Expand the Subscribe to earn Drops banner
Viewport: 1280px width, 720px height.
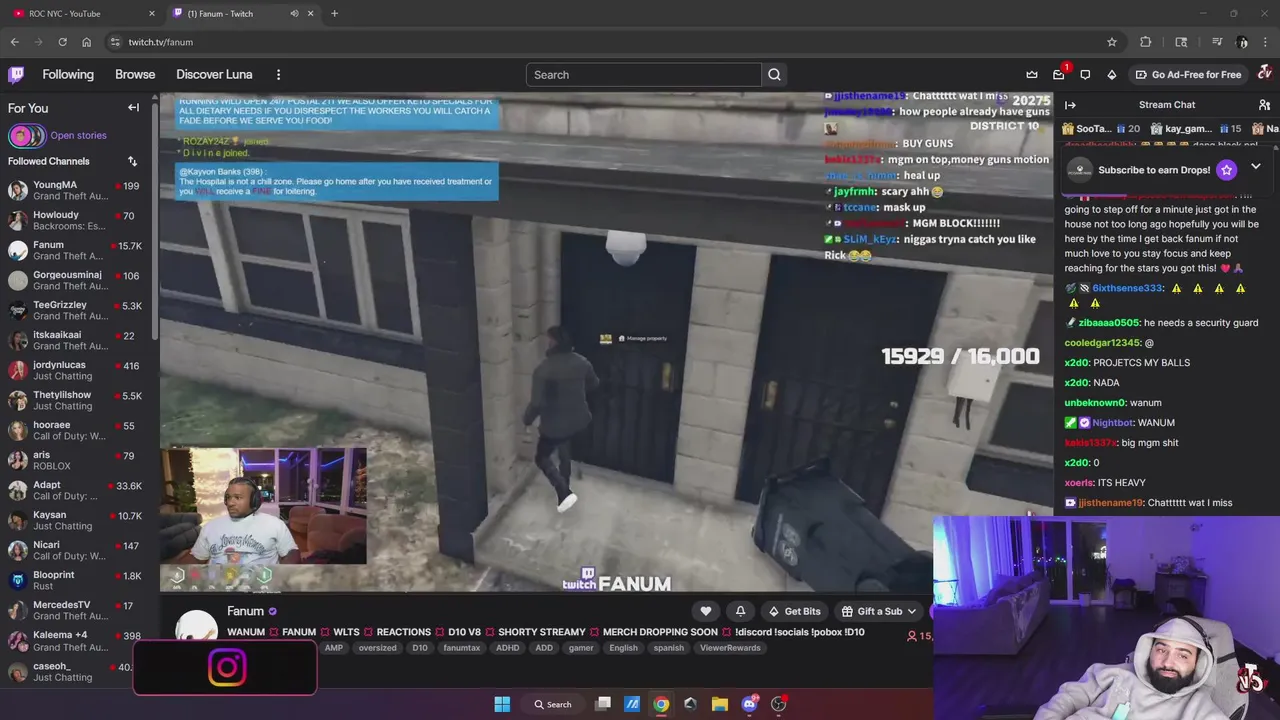pyautogui.click(x=1256, y=167)
